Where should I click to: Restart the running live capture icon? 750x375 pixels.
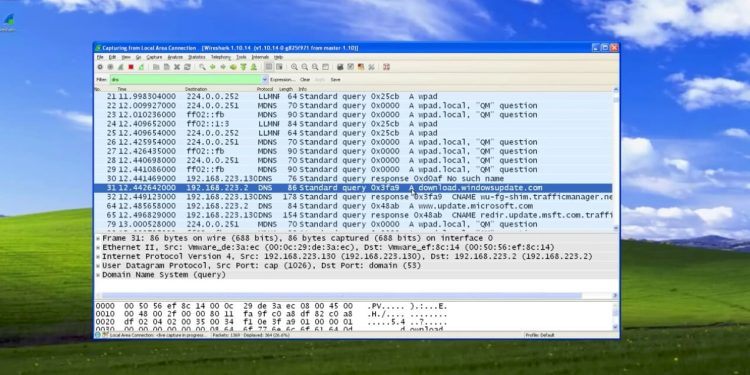141,67
